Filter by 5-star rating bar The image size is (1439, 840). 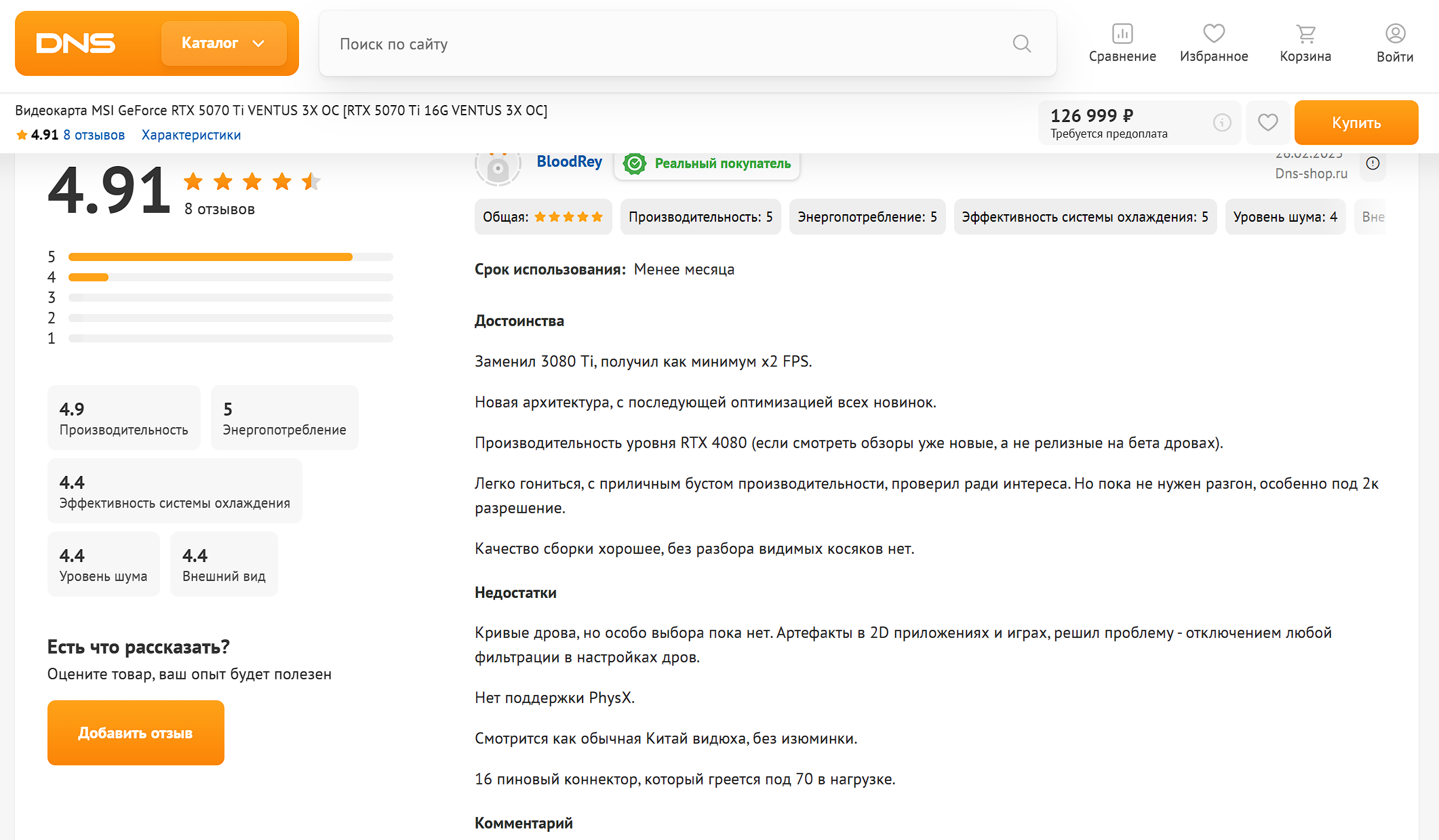coord(231,257)
